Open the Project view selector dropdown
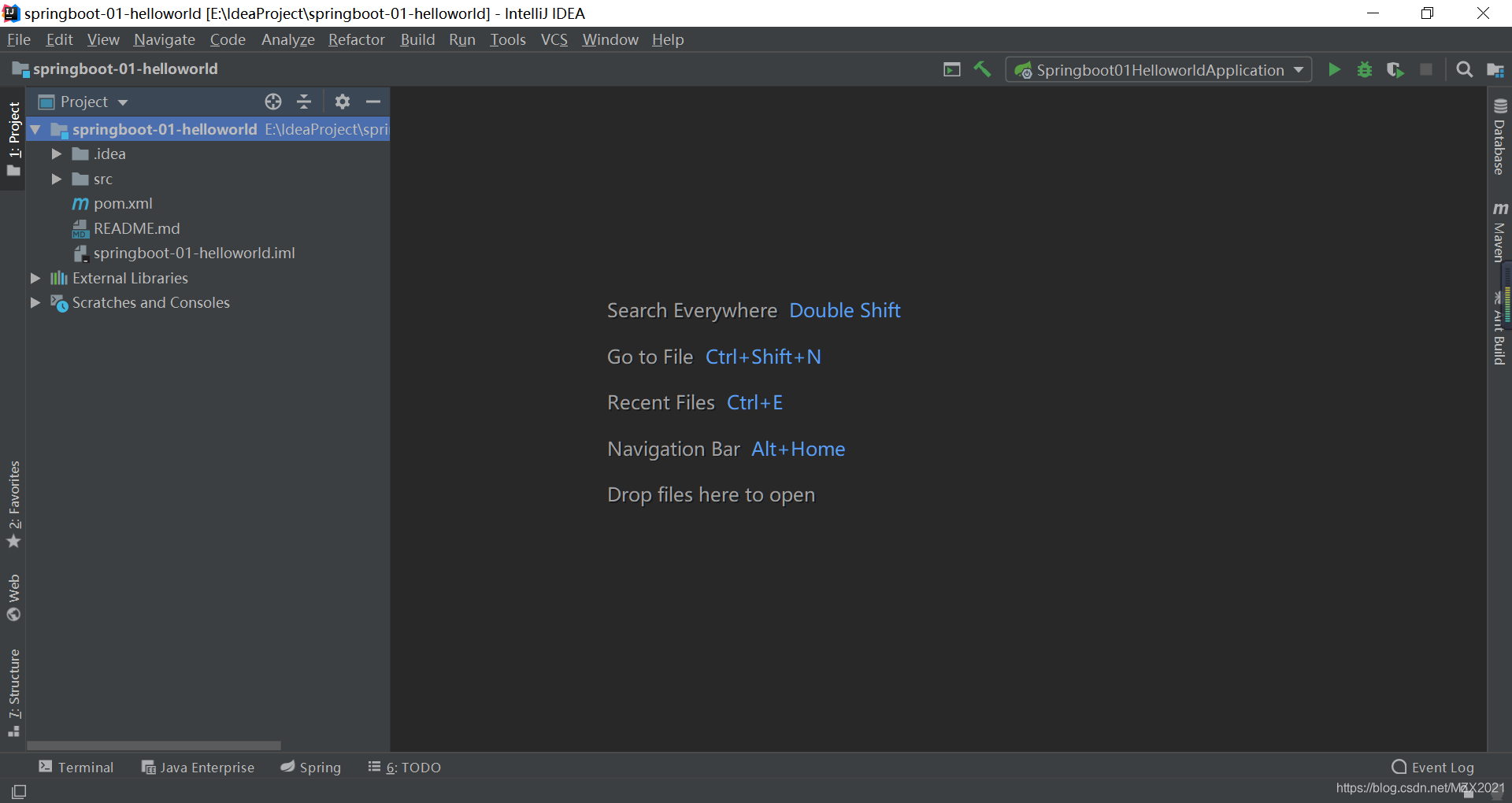 (x=83, y=102)
